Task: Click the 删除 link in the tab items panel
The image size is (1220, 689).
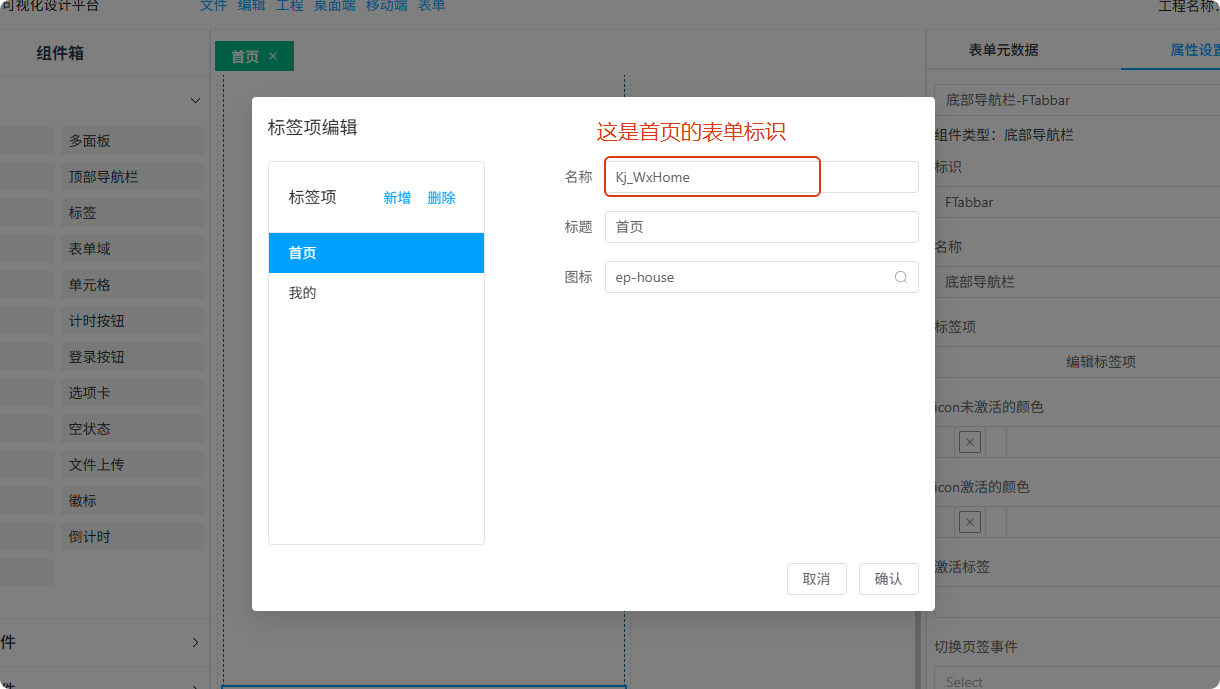Action: pyautogui.click(x=441, y=198)
